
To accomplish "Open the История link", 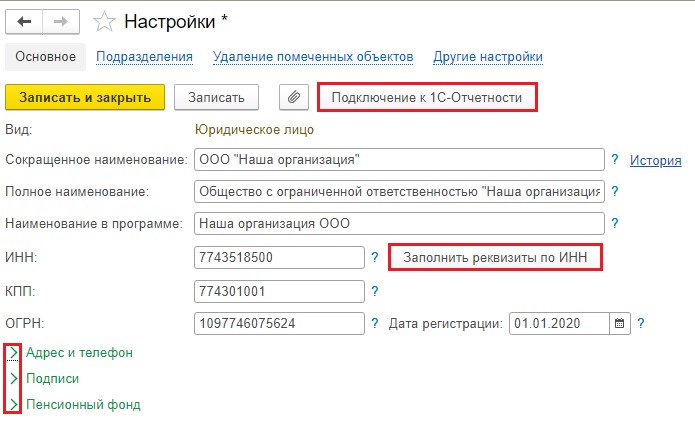I will [656, 160].
